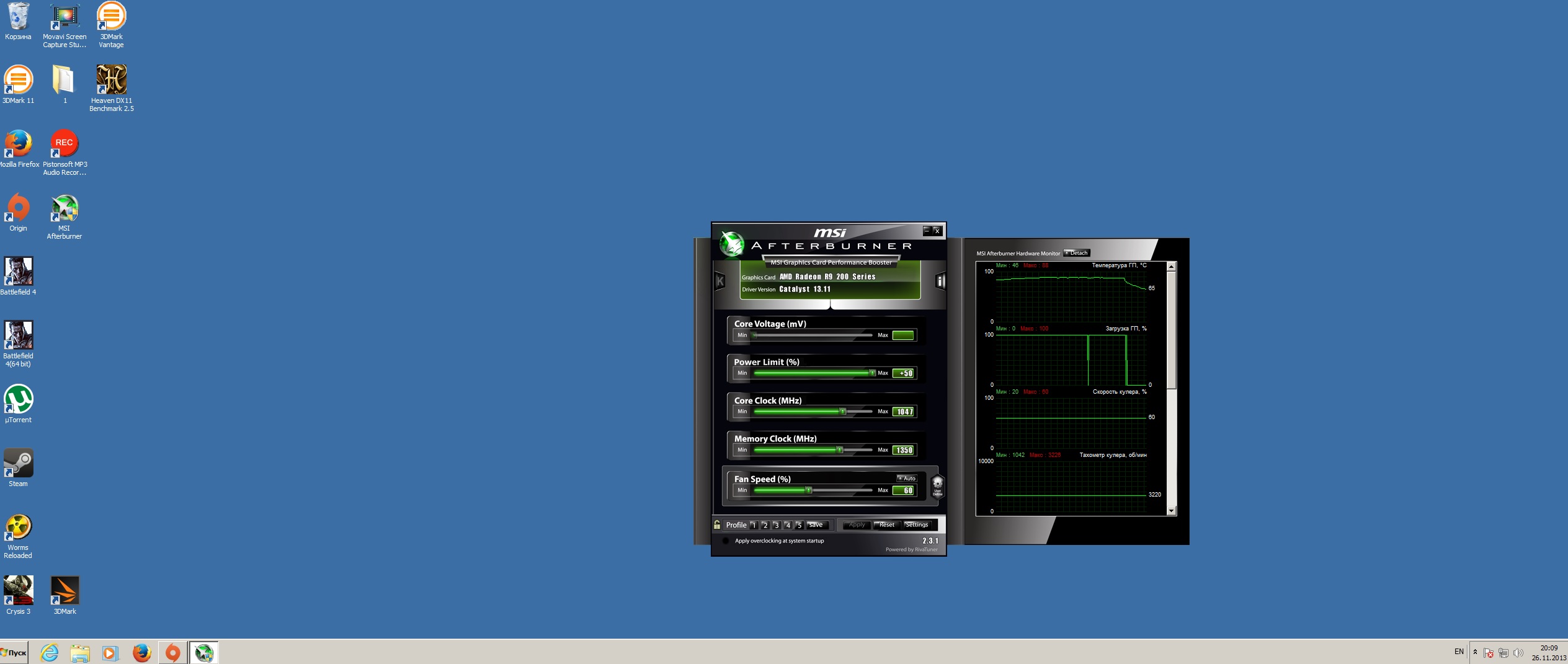Click the Power Limit slider handle
Screen dimensions: 1568x664
pyautogui.click(x=872, y=373)
